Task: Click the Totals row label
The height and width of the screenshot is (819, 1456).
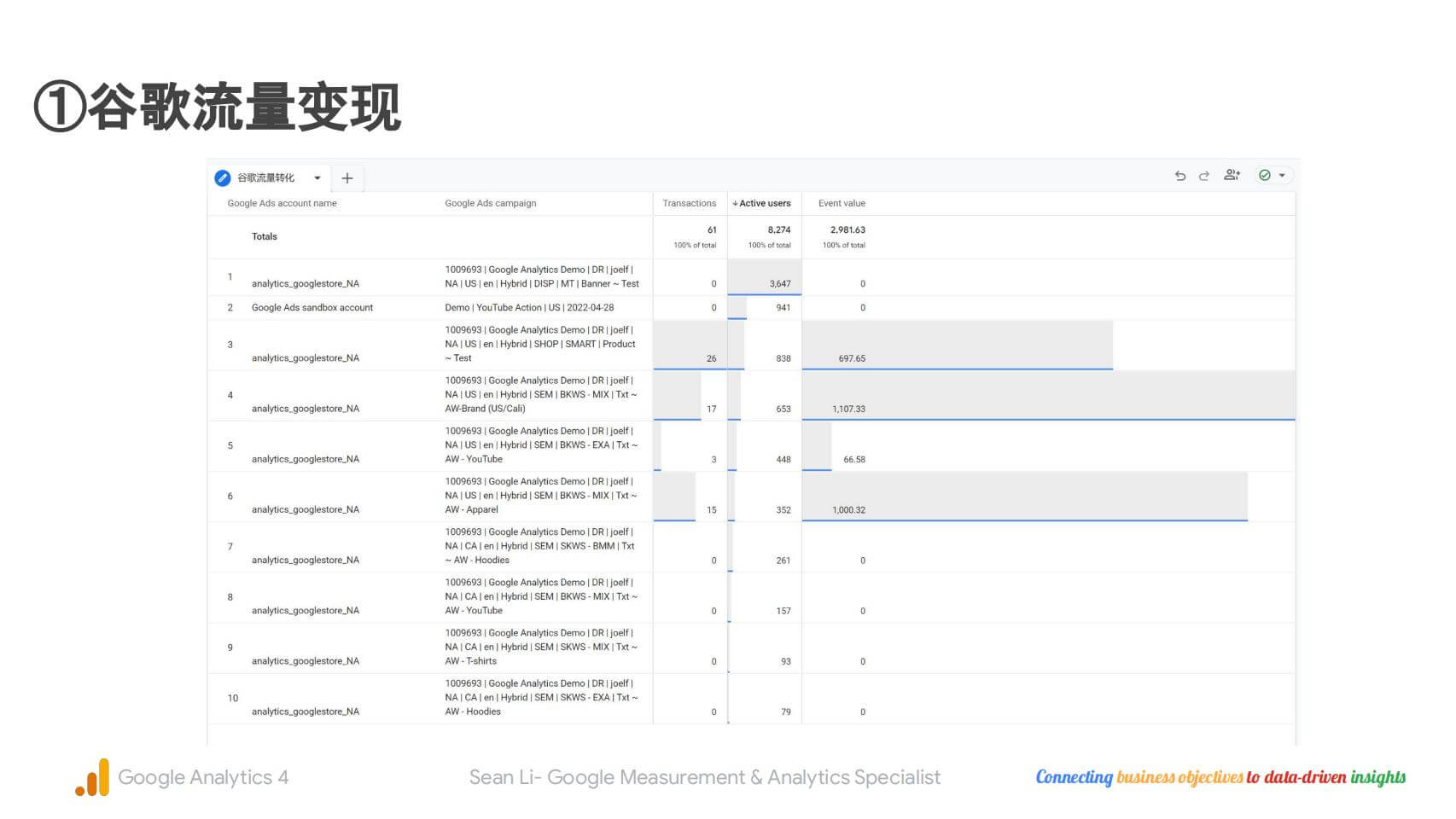Action: (x=265, y=237)
